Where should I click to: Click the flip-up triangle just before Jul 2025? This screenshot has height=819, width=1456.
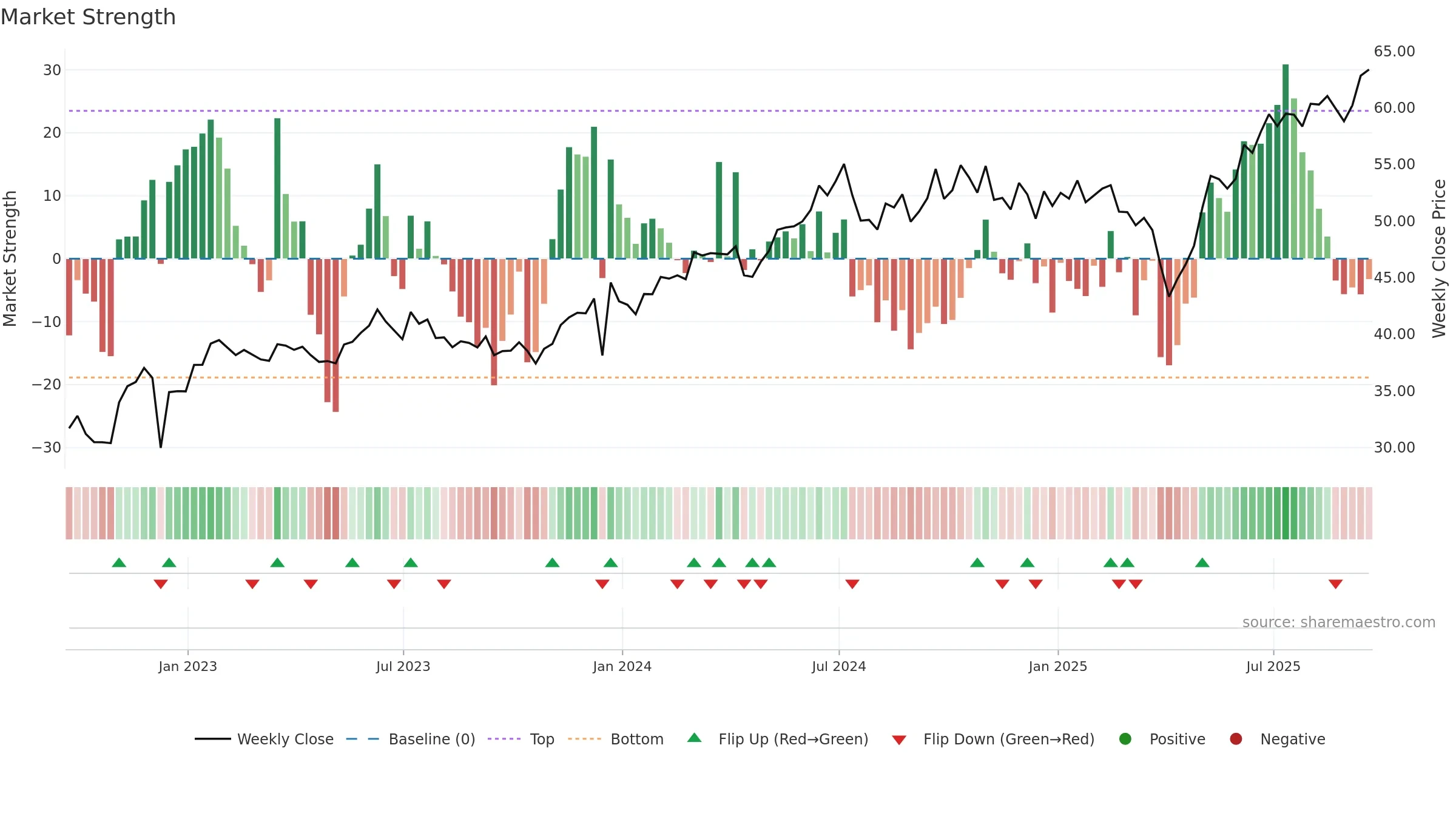click(x=1202, y=562)
